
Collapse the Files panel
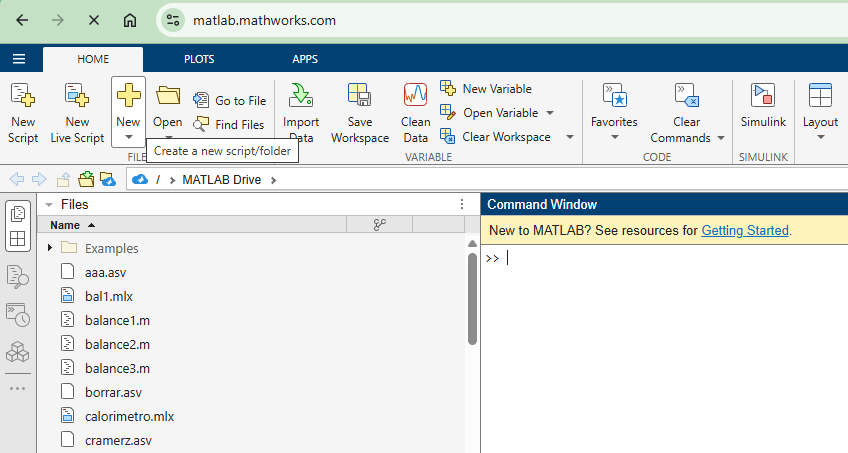tap(49, 204)
